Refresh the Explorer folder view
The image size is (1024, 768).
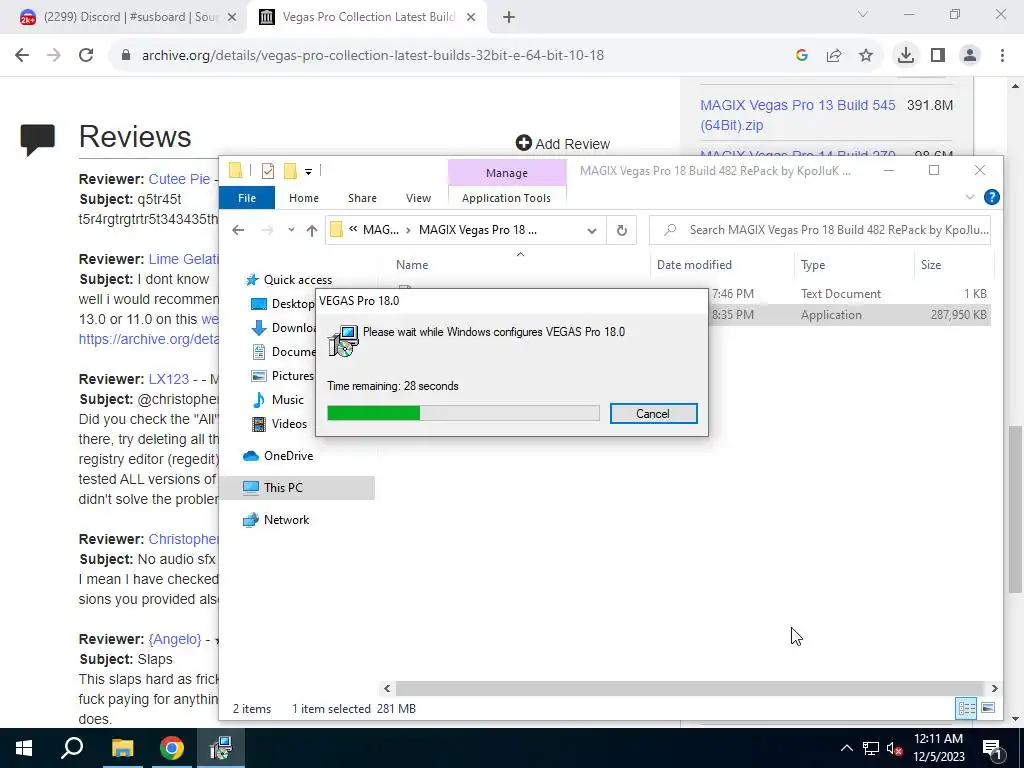tap(622, 231)
